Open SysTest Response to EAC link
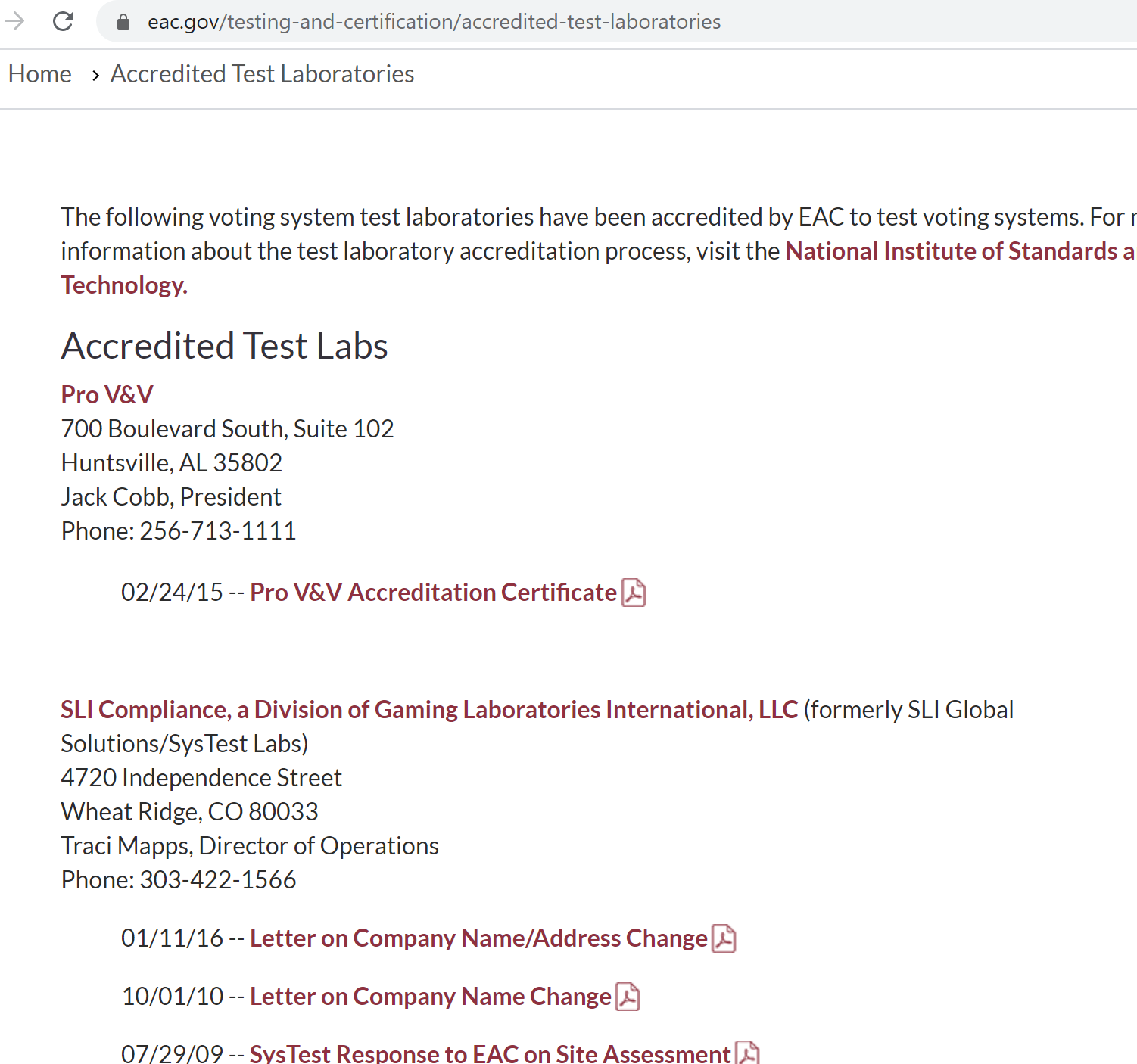 pyautogui.click(x=491, y=1053)
